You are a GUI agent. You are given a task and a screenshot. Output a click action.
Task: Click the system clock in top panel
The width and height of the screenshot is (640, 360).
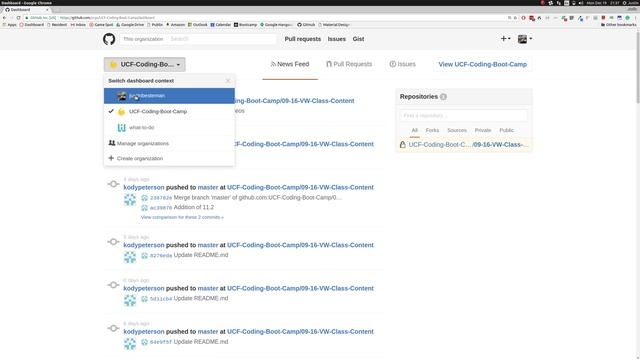coord(602,3)
